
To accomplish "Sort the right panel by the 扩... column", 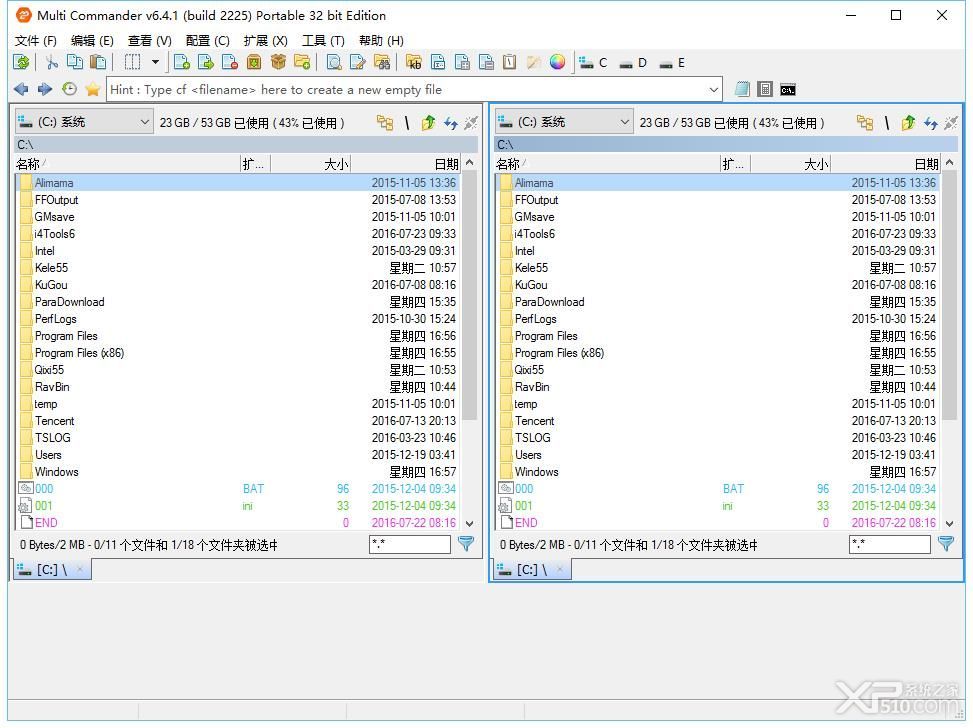I will [x=735, y=164].
